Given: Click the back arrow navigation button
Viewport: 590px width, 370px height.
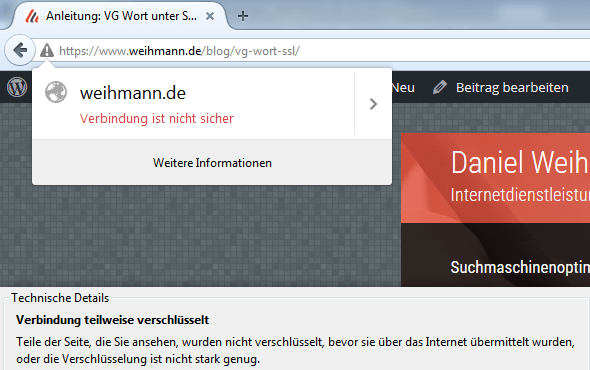Looking at the screenshot, I should [20, 50].
